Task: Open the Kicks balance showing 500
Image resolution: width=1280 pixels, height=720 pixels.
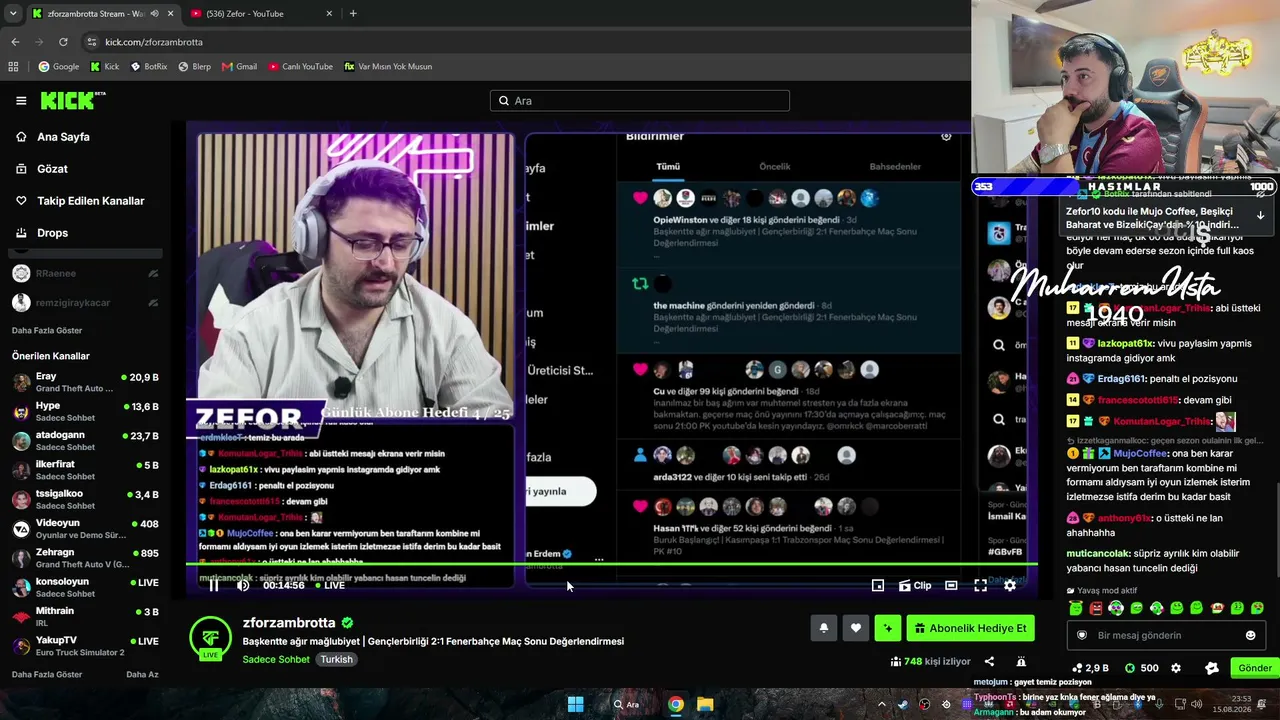Action: point(1142,668)
